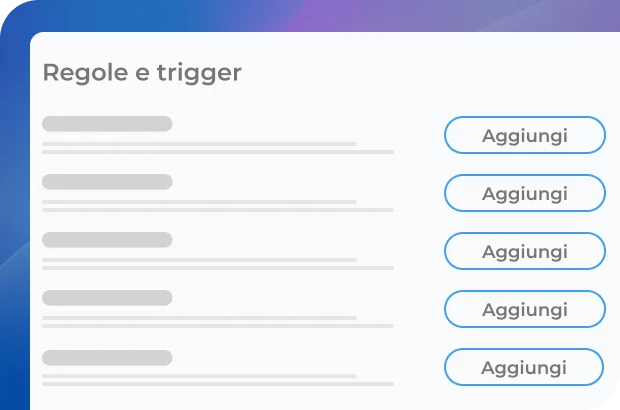The image size is (620, 410).
Task: Click the first Aggiungi button
Action: pos(524,135)
